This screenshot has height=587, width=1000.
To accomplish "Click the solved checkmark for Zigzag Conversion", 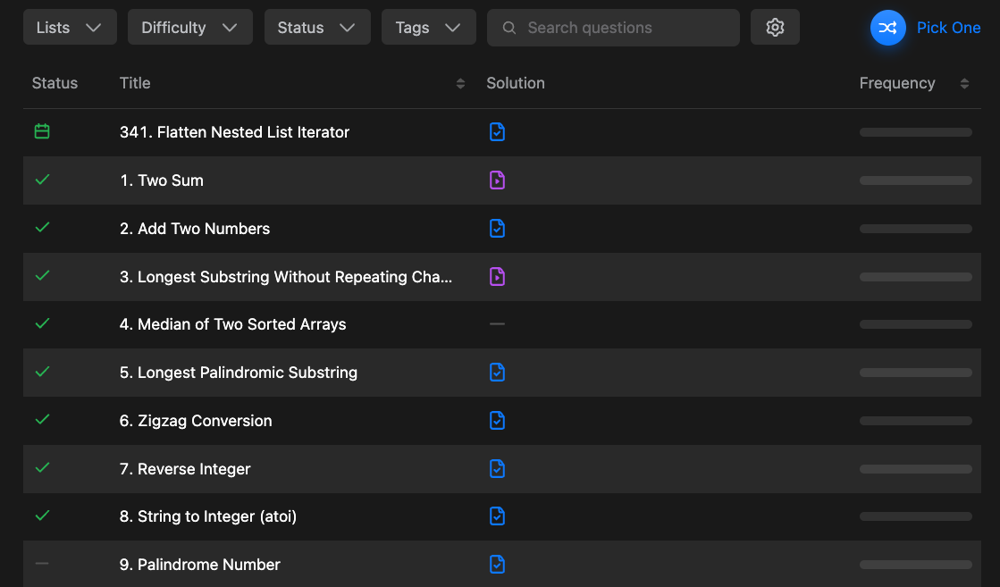I will click(x=42, y=420).
